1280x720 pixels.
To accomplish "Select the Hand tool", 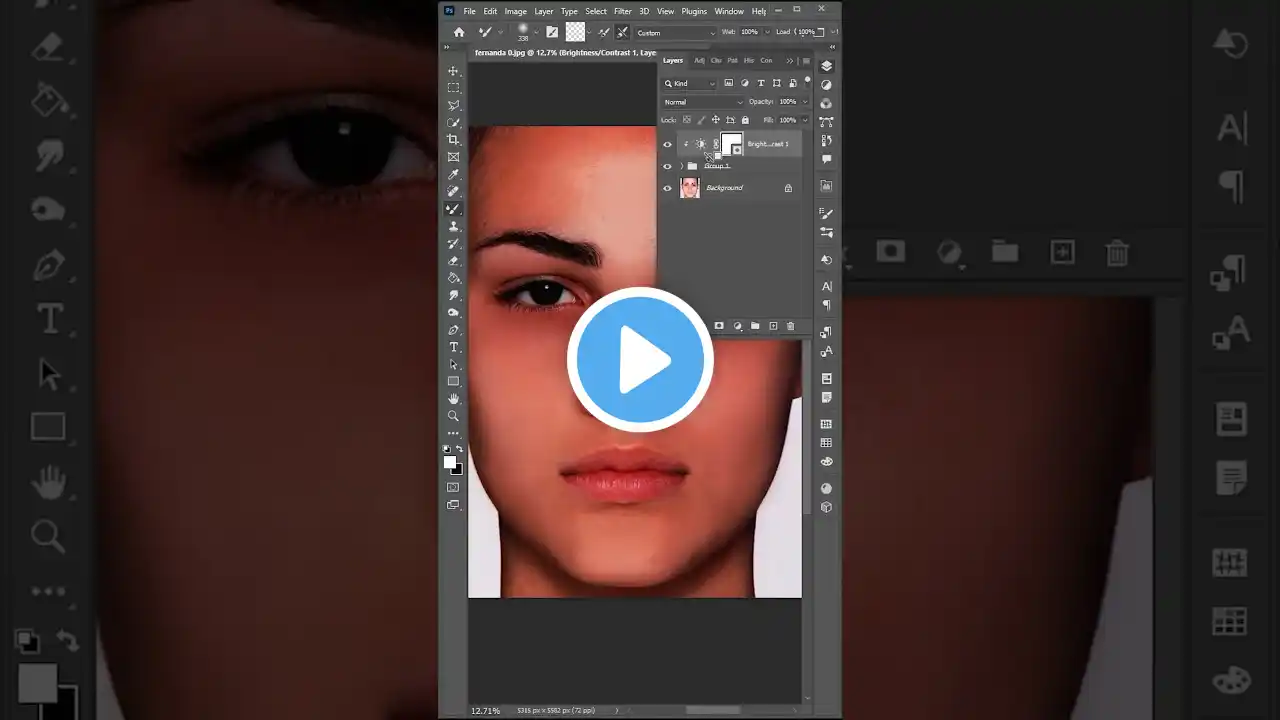I will point(453,399).
